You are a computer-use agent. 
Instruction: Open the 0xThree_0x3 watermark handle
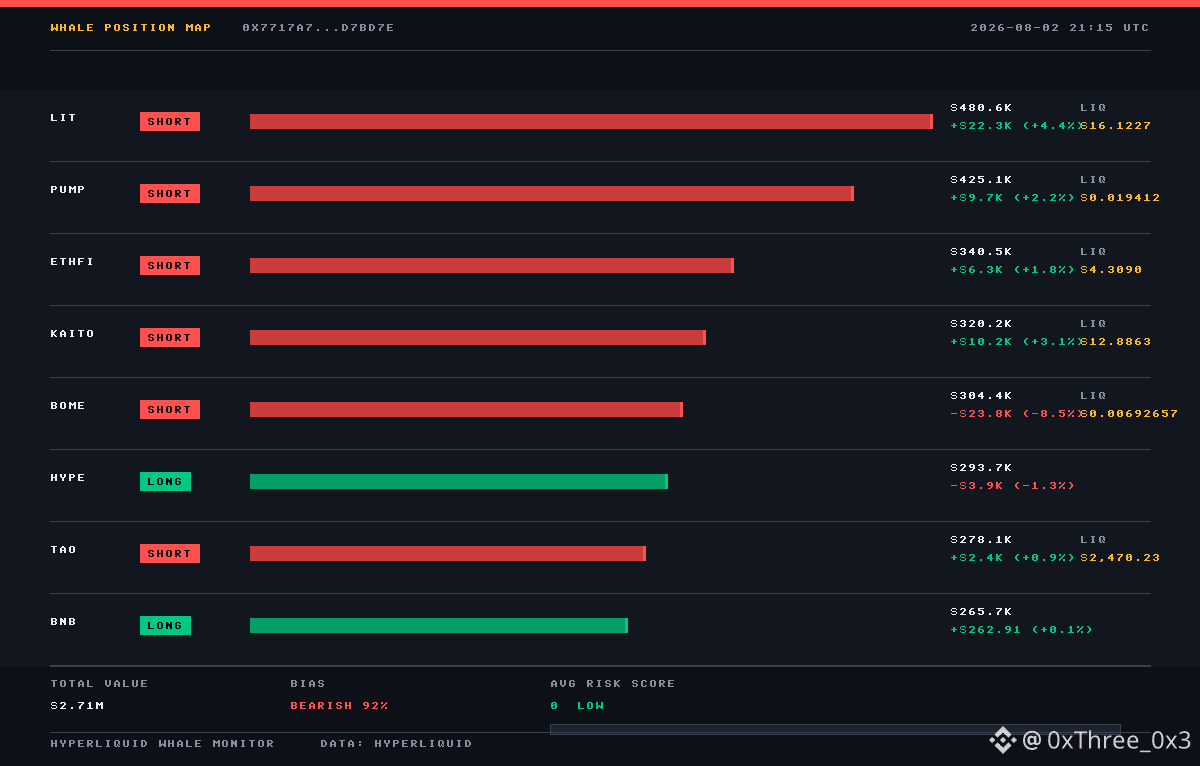pos(1107,740)
